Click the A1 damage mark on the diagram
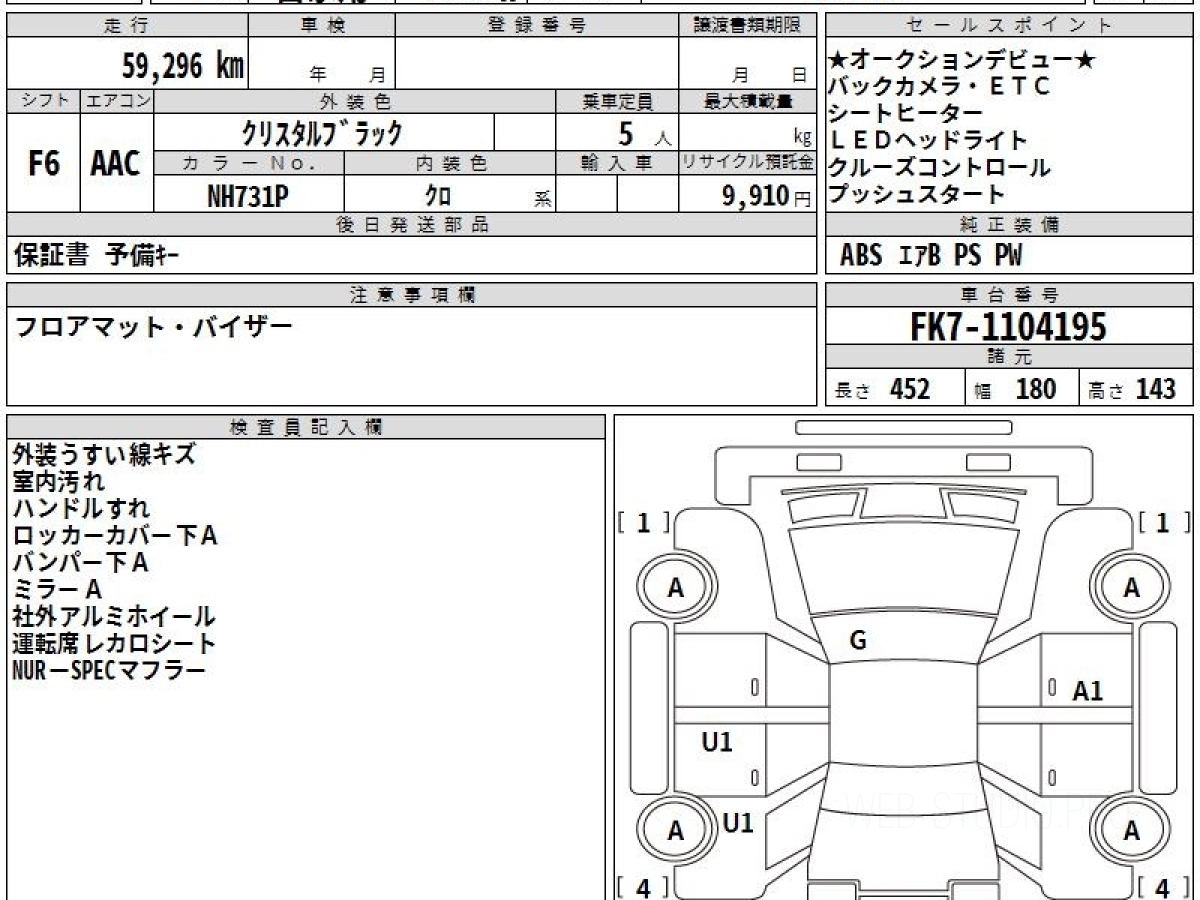 coord(1088,690)
